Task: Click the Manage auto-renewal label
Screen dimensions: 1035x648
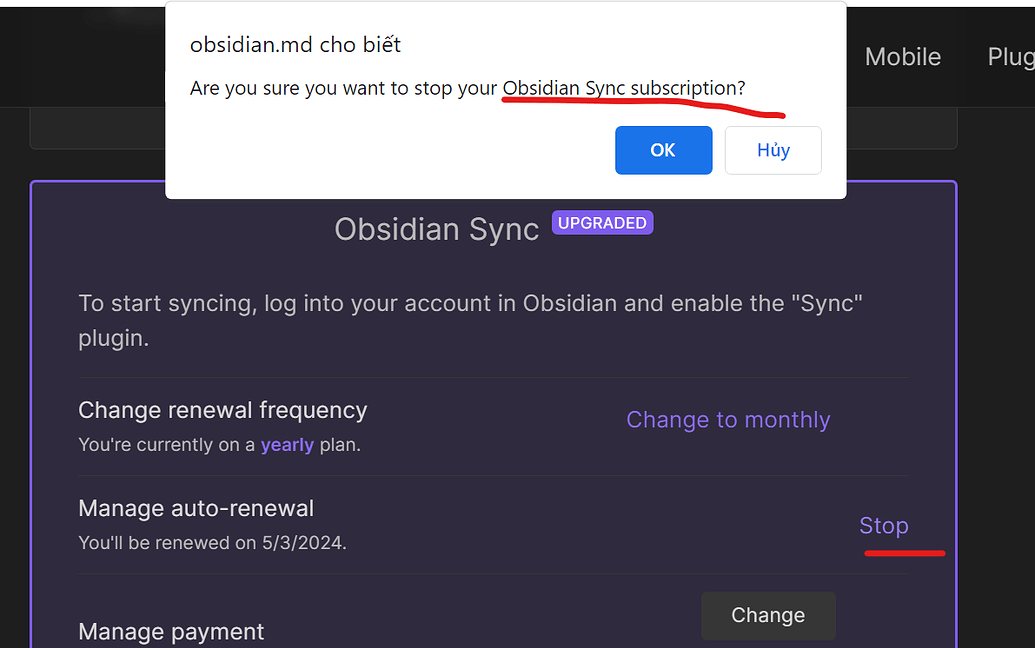Action: tap(196, 508)
